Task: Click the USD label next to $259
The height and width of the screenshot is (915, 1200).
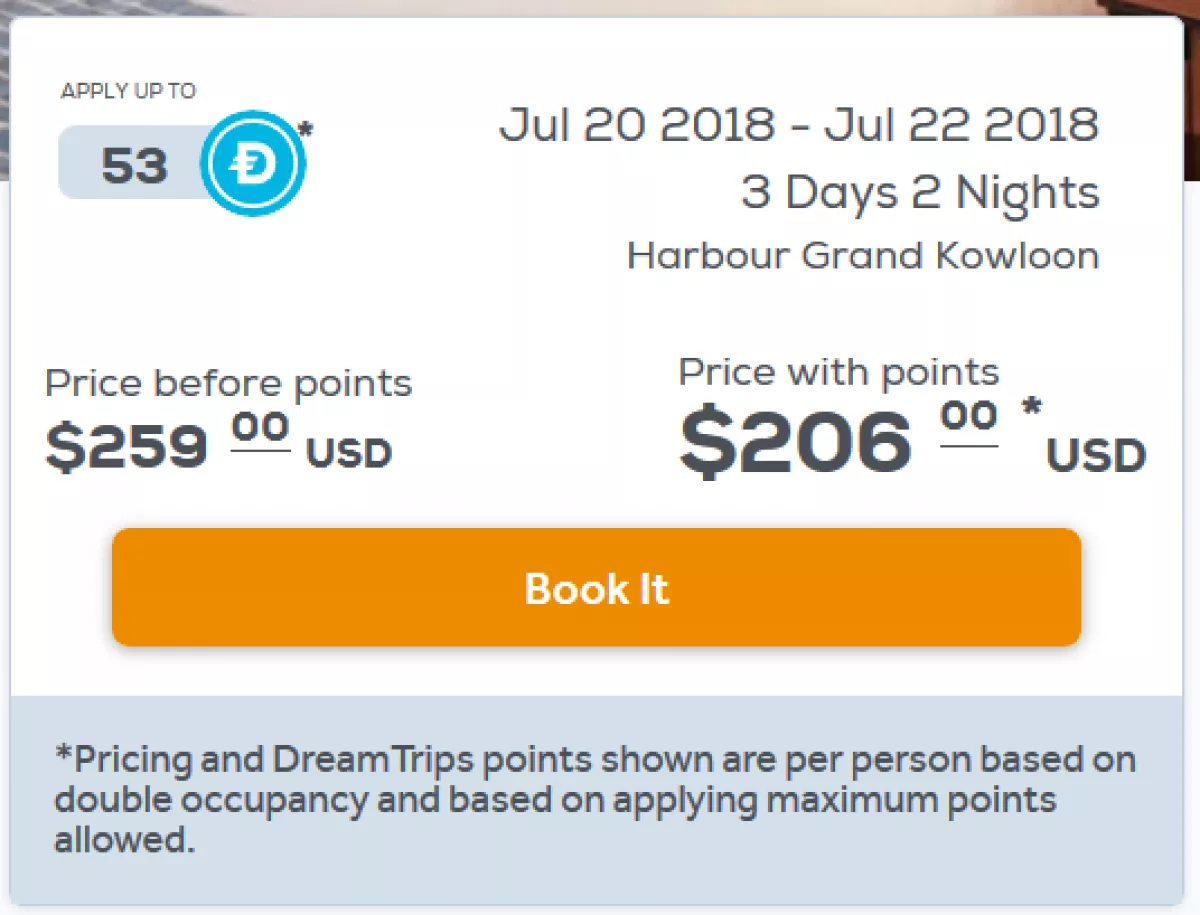Action: pos(348,454)
